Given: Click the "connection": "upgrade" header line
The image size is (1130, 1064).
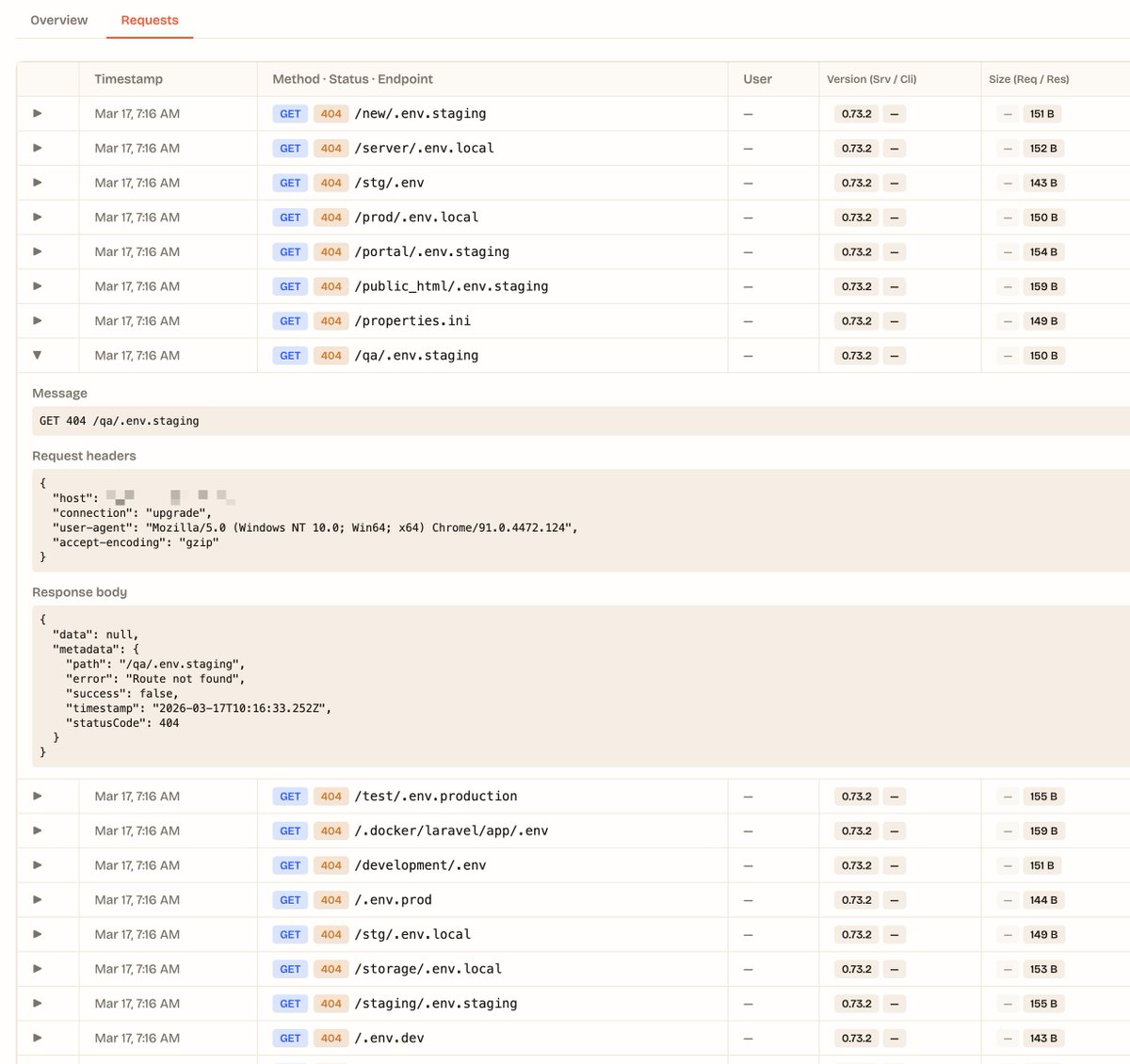Looking at the screenshot, I should click(132, 513).
